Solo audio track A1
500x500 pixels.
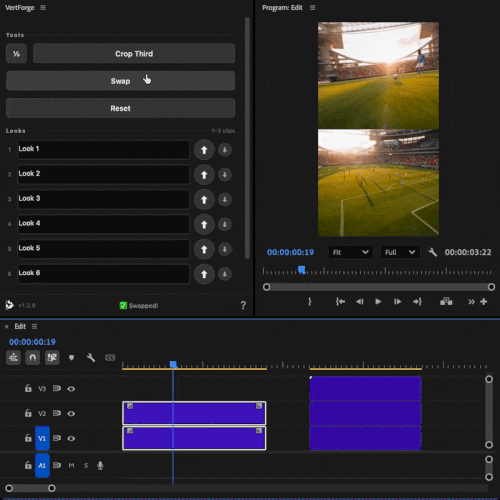pyautogui.click(x=86, y=465)
